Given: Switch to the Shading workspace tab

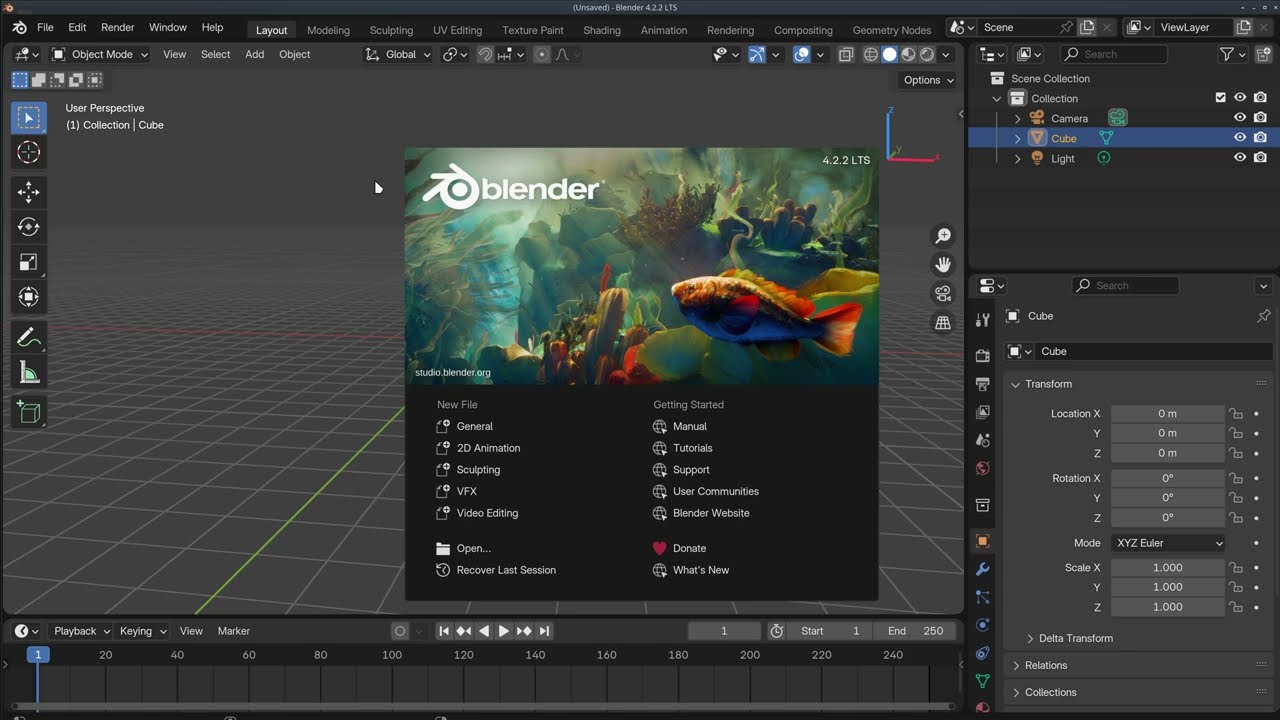Looking at the screenshot, I should [x=601, y=30].
